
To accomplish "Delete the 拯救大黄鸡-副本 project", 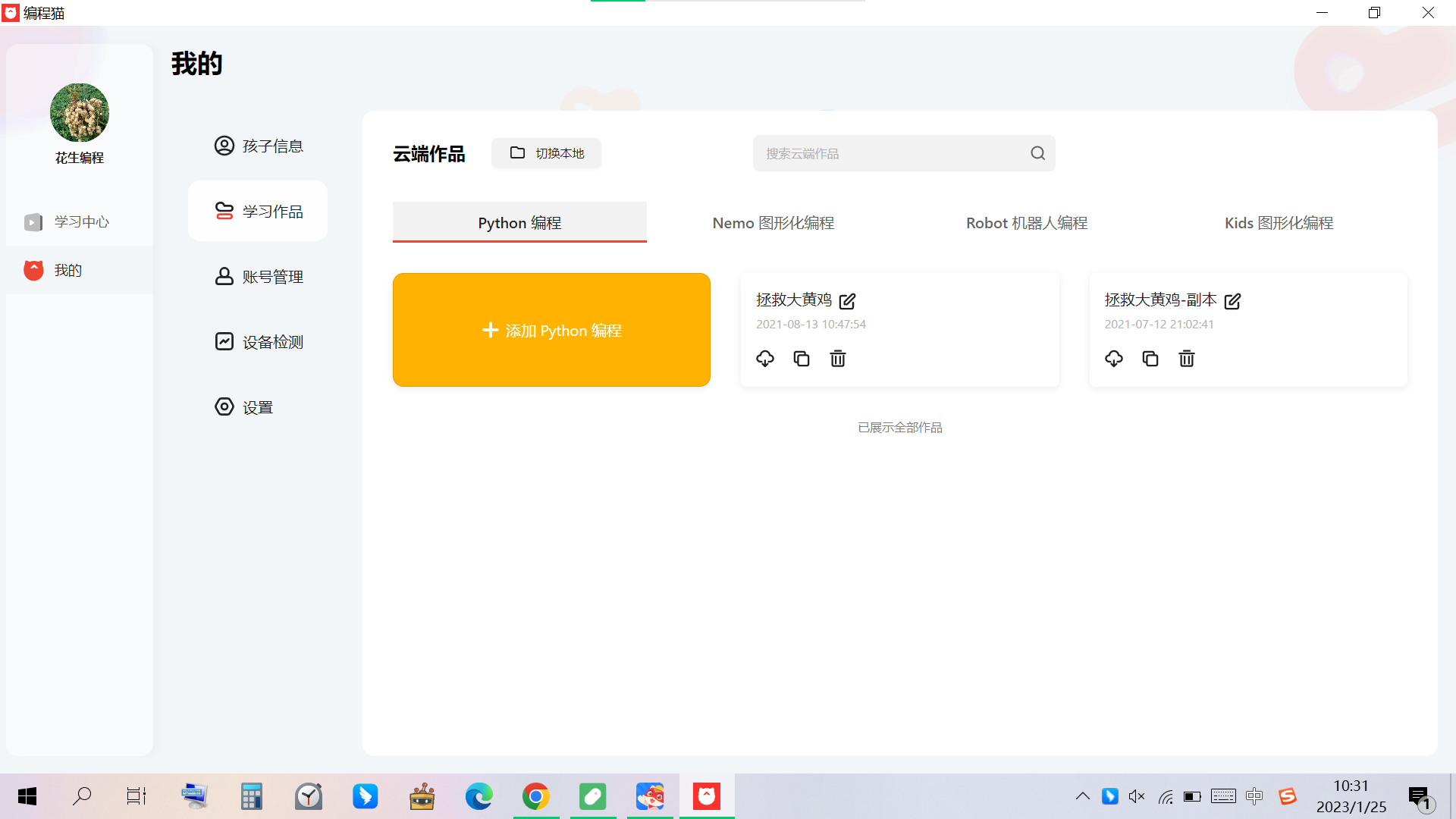I will pyautogui.click(x=1187, y=359).
